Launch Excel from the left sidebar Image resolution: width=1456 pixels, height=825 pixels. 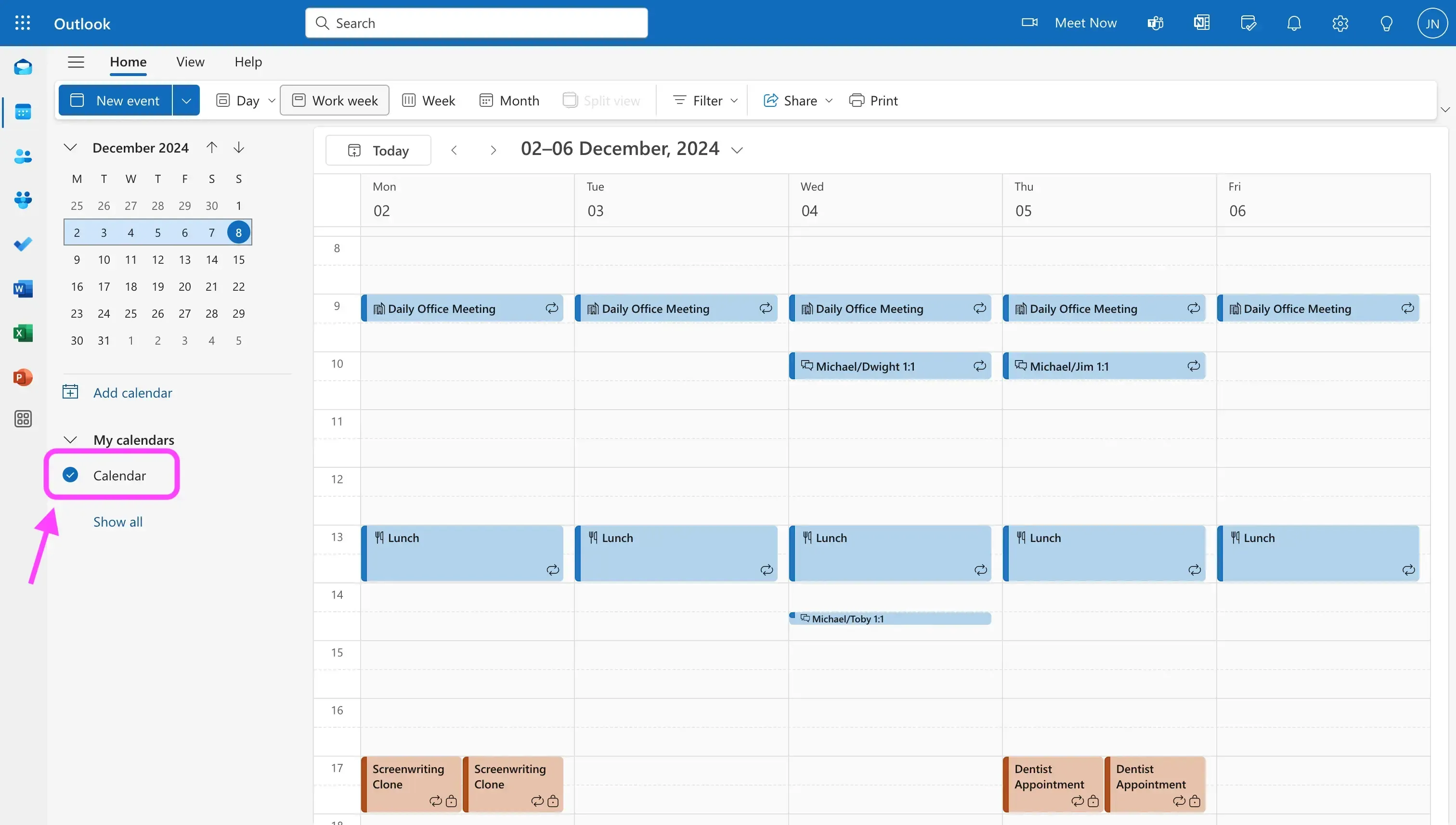click(x=23, y=333)
